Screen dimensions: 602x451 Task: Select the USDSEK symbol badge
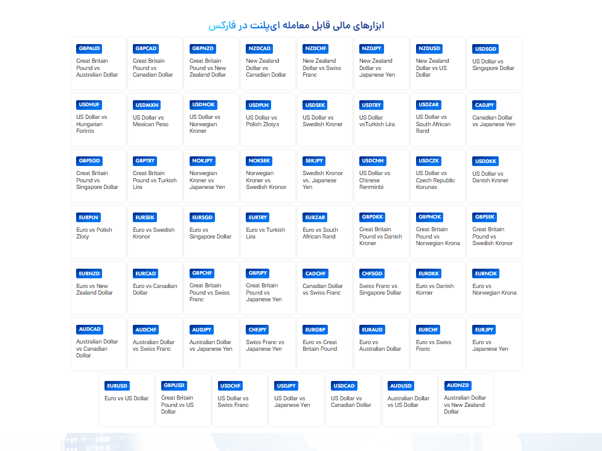click(315, 105)
